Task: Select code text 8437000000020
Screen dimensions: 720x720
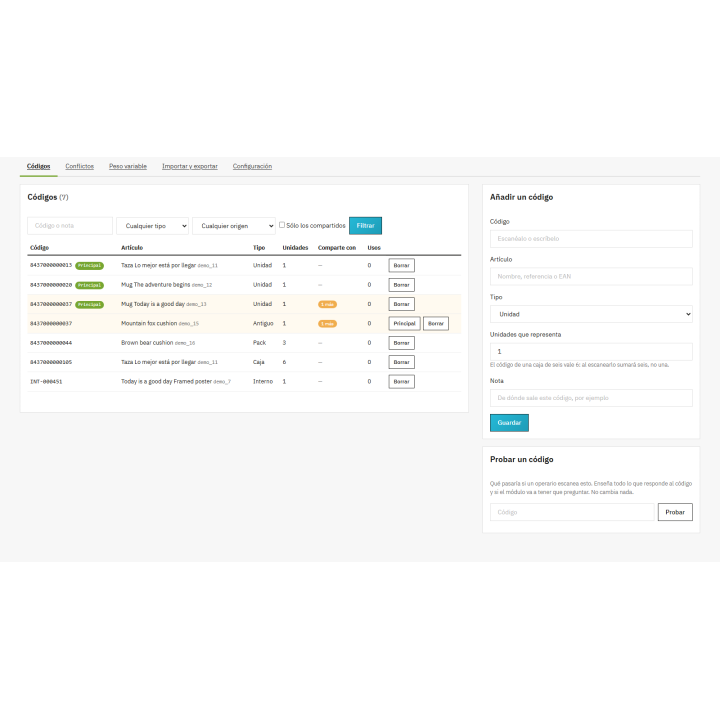Action: [x=51, y=285]
